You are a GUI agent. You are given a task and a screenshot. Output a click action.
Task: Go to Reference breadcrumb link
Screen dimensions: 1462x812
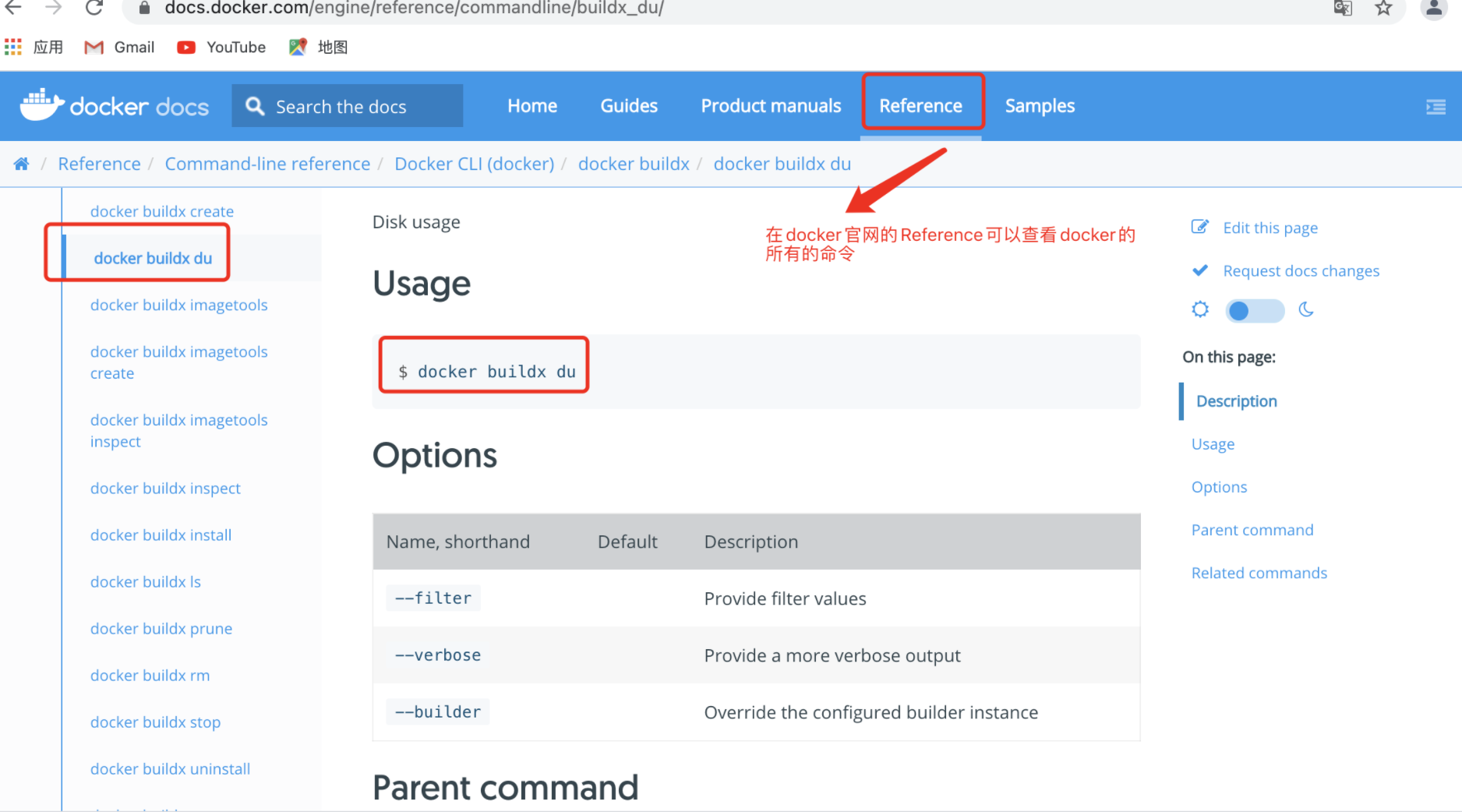[x=99, y=164]
